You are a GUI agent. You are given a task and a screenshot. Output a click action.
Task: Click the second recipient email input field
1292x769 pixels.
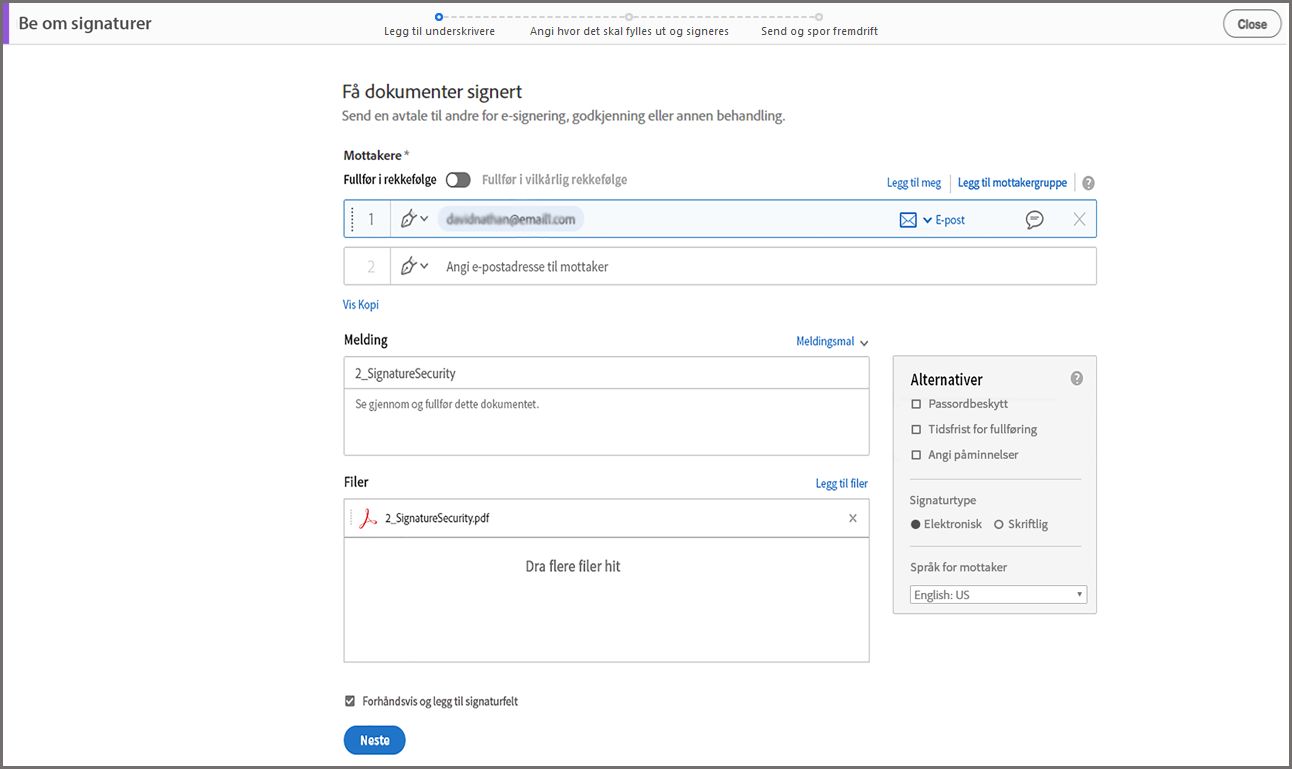600,265
